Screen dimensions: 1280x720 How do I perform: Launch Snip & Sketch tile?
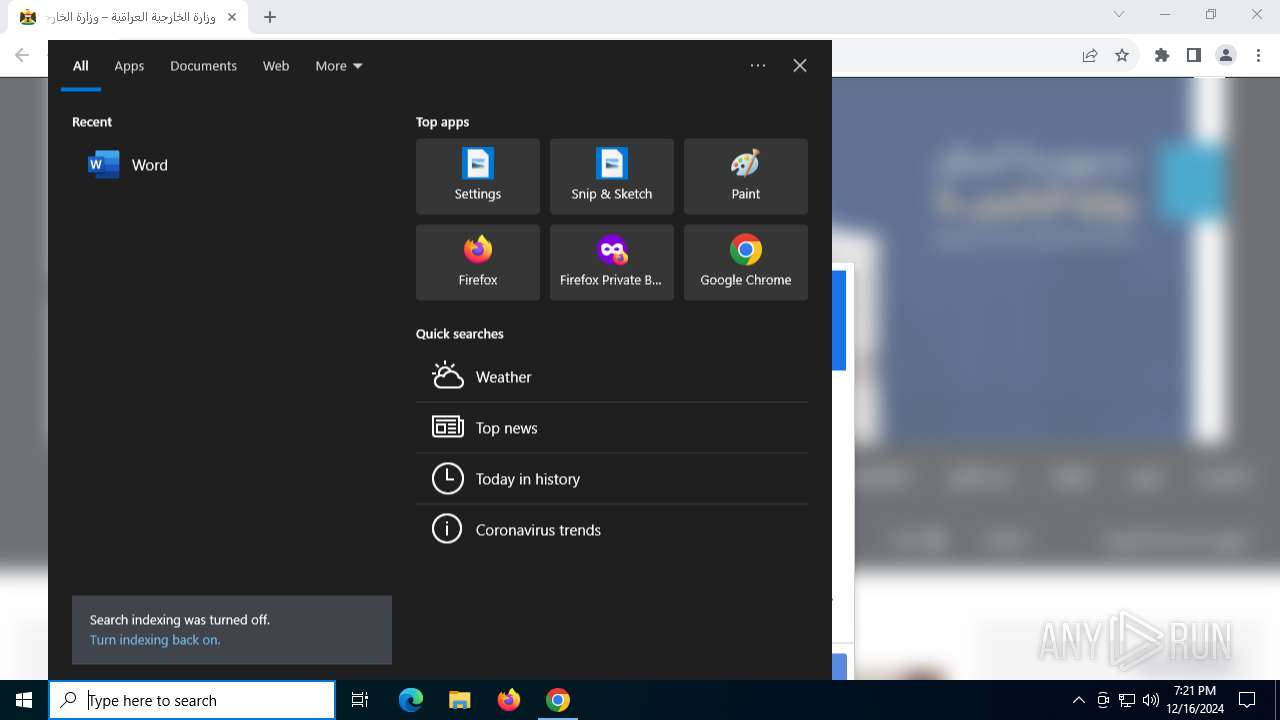click(x=612, y=176)
